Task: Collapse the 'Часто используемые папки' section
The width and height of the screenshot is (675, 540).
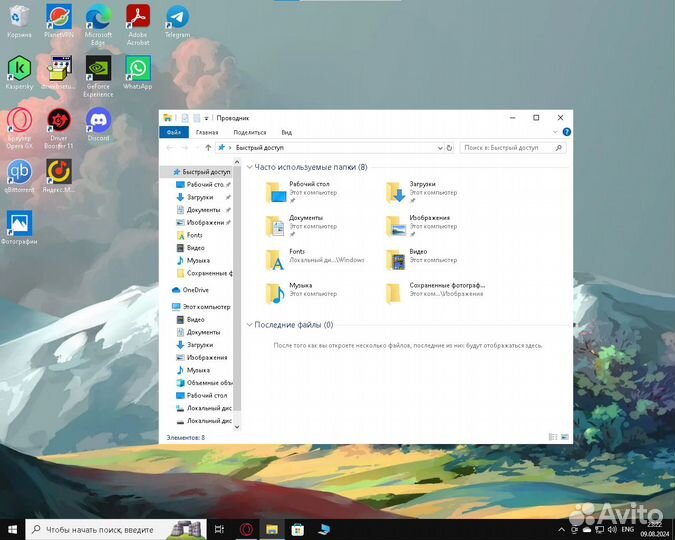Action: pos(250,167)
